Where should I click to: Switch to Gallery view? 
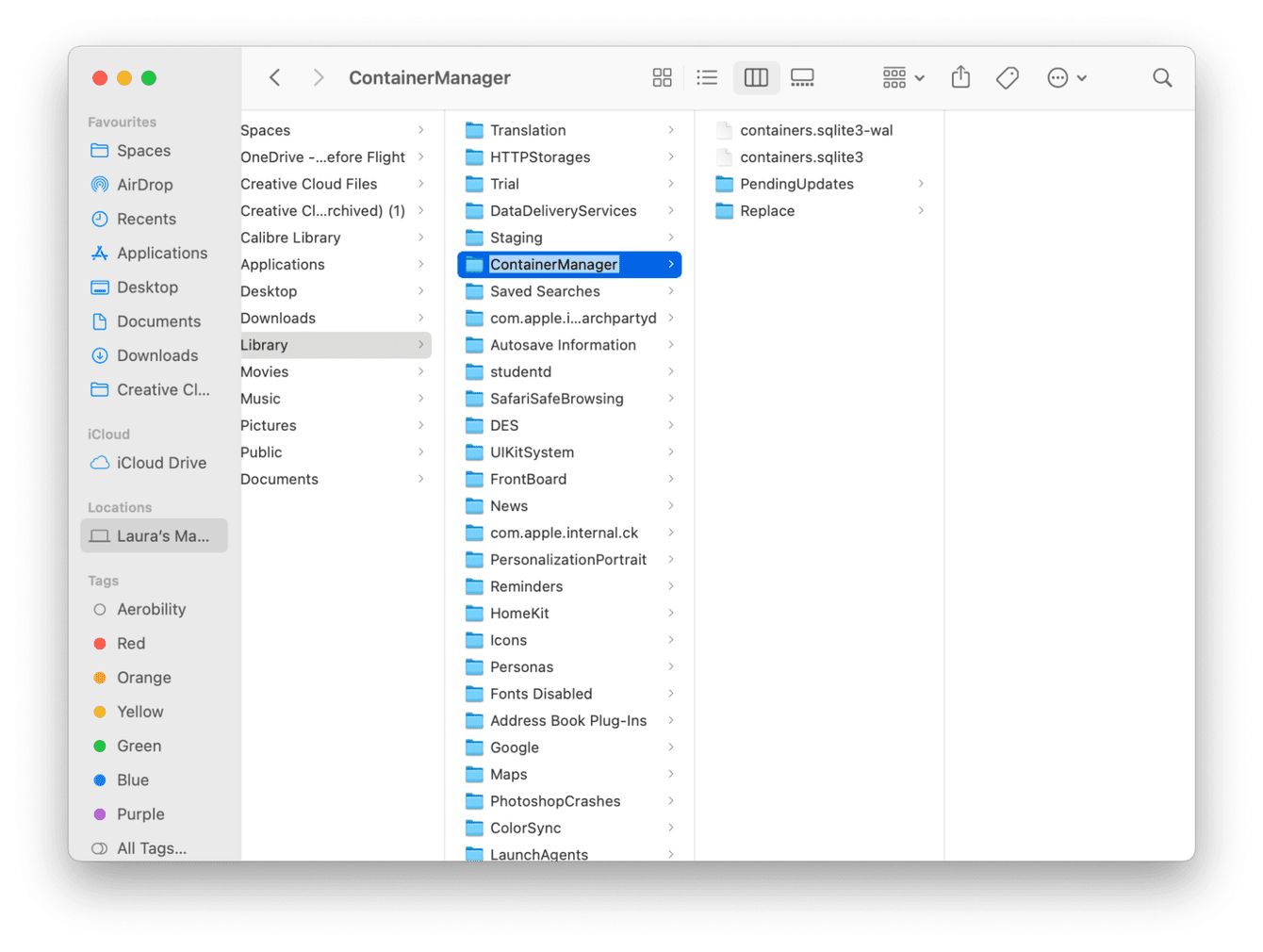[802, 77]
